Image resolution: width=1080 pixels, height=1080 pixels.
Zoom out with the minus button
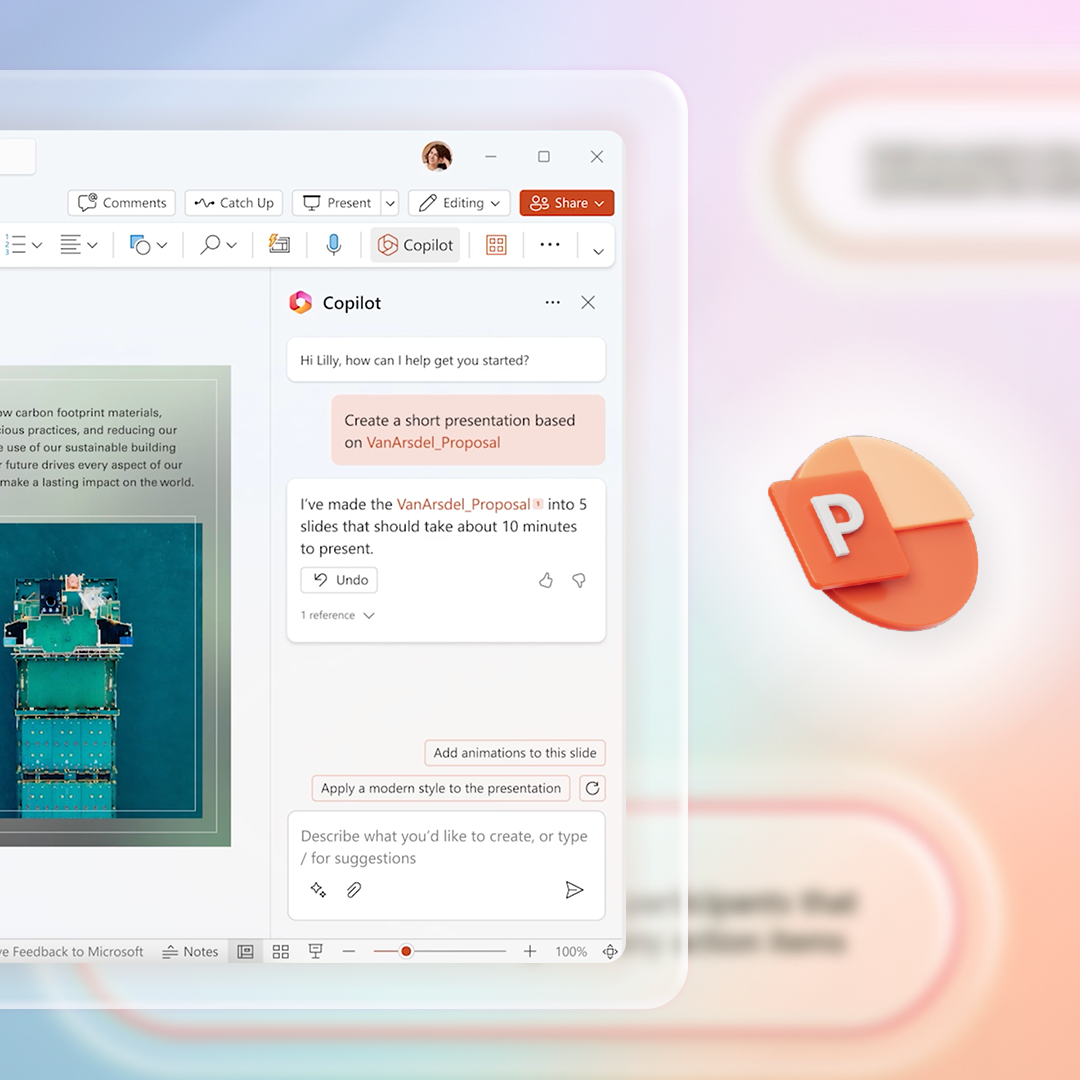349,951
